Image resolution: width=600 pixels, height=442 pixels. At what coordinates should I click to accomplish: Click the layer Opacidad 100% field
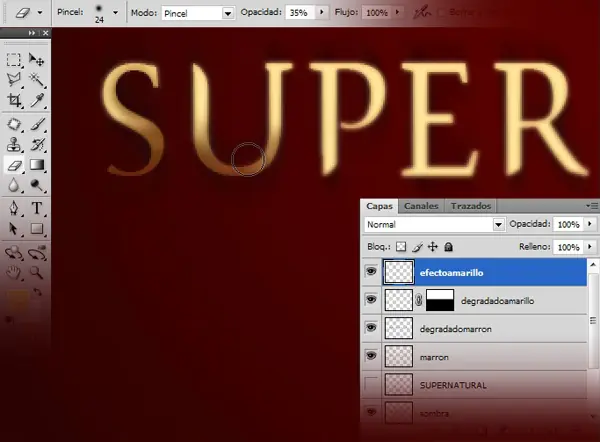[568, 224]
